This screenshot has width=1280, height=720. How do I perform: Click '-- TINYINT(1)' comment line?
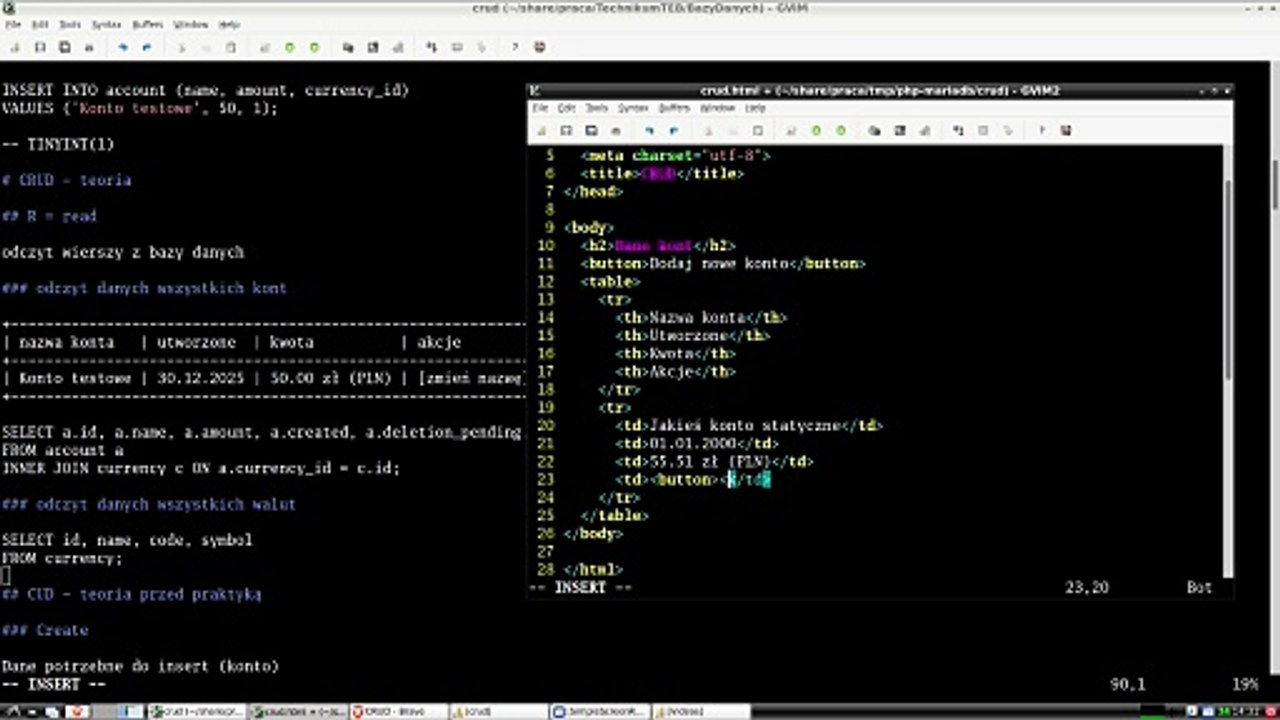tap(58, 144)
